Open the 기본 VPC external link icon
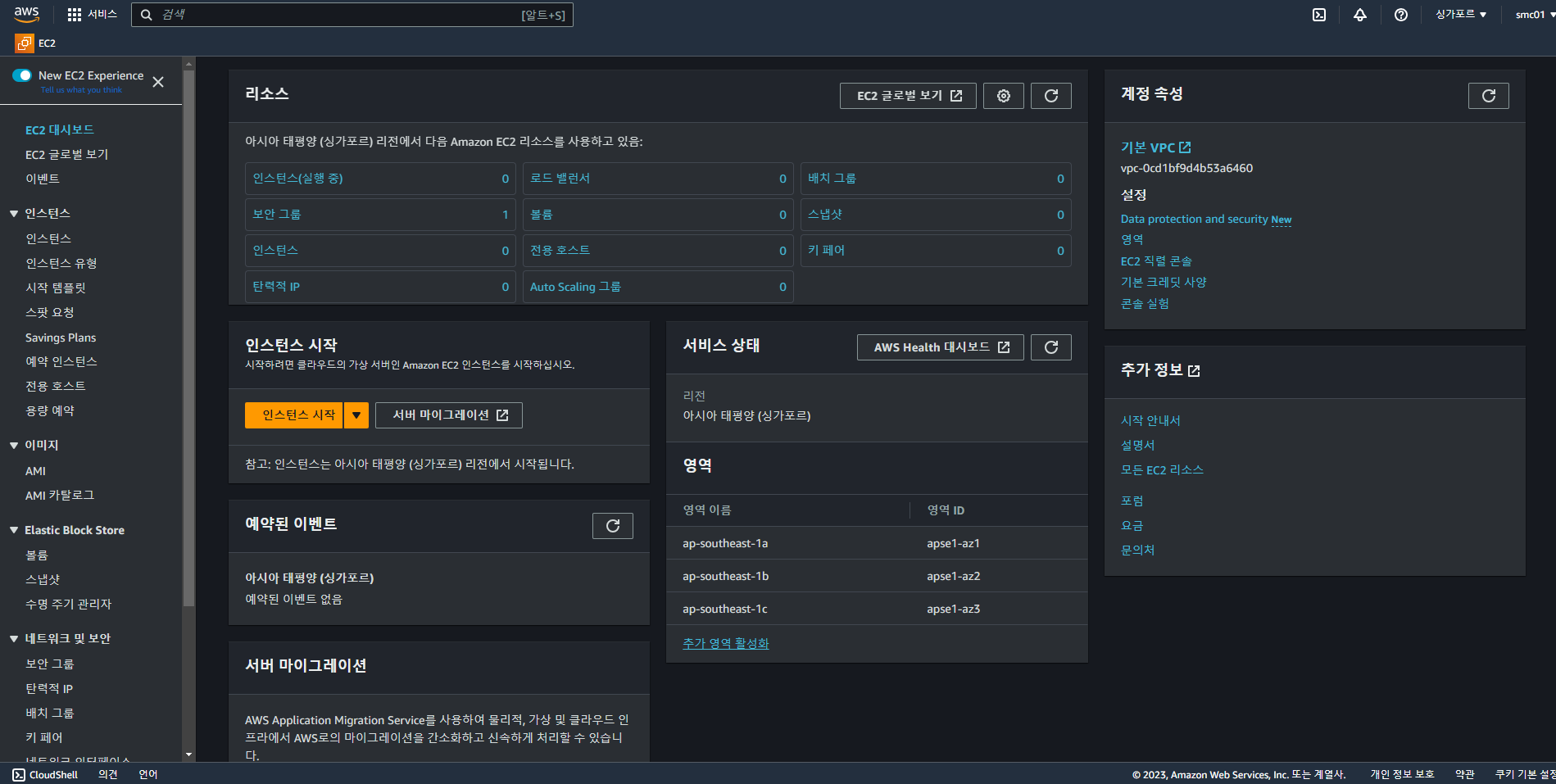The height and width of the screenshot is (784, 1556). coord(1185,147)
